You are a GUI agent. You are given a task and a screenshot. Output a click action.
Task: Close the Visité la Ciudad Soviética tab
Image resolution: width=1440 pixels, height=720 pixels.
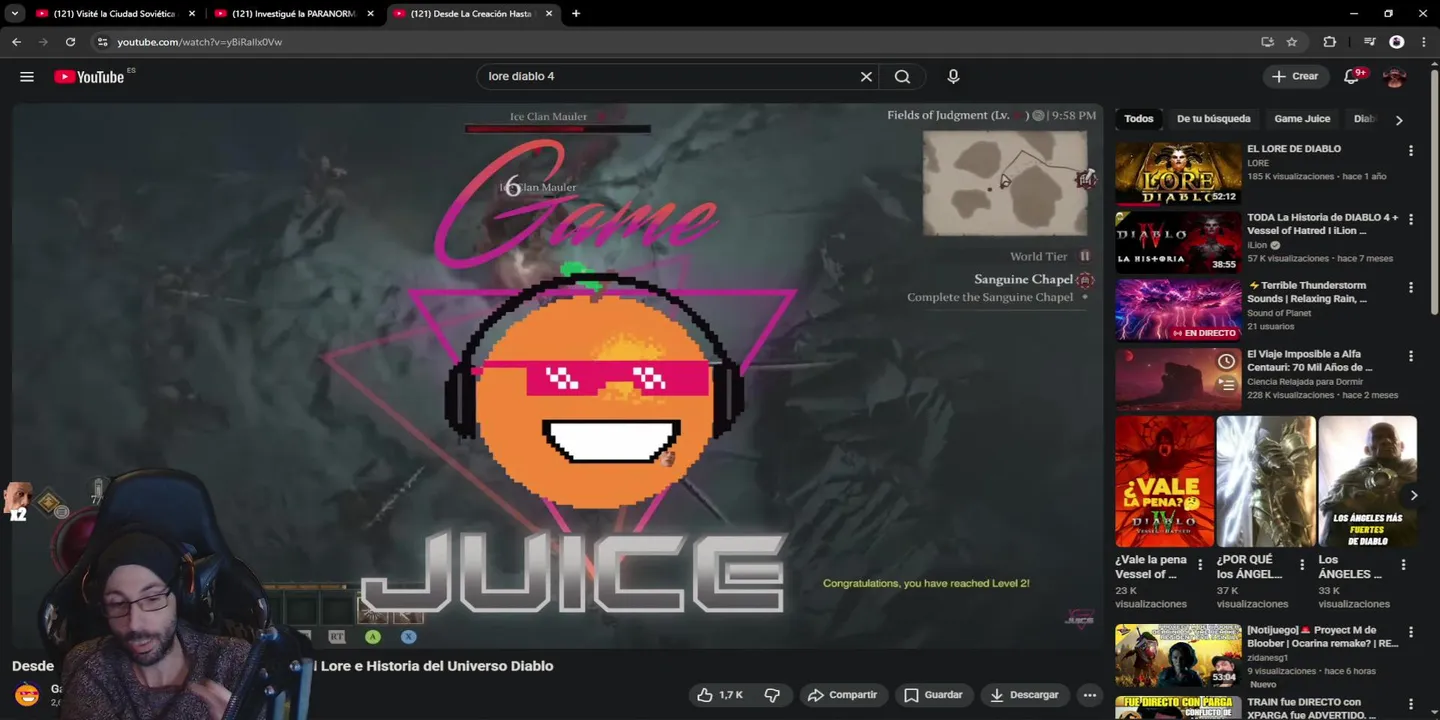click(192, 14)
